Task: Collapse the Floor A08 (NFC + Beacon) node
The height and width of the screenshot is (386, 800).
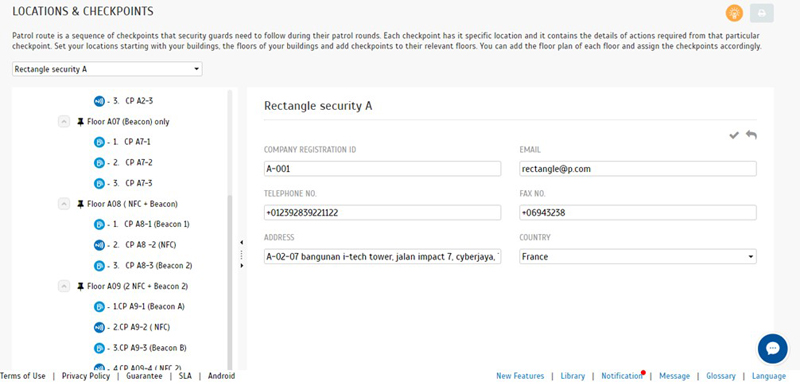Action: coord(64,204)
